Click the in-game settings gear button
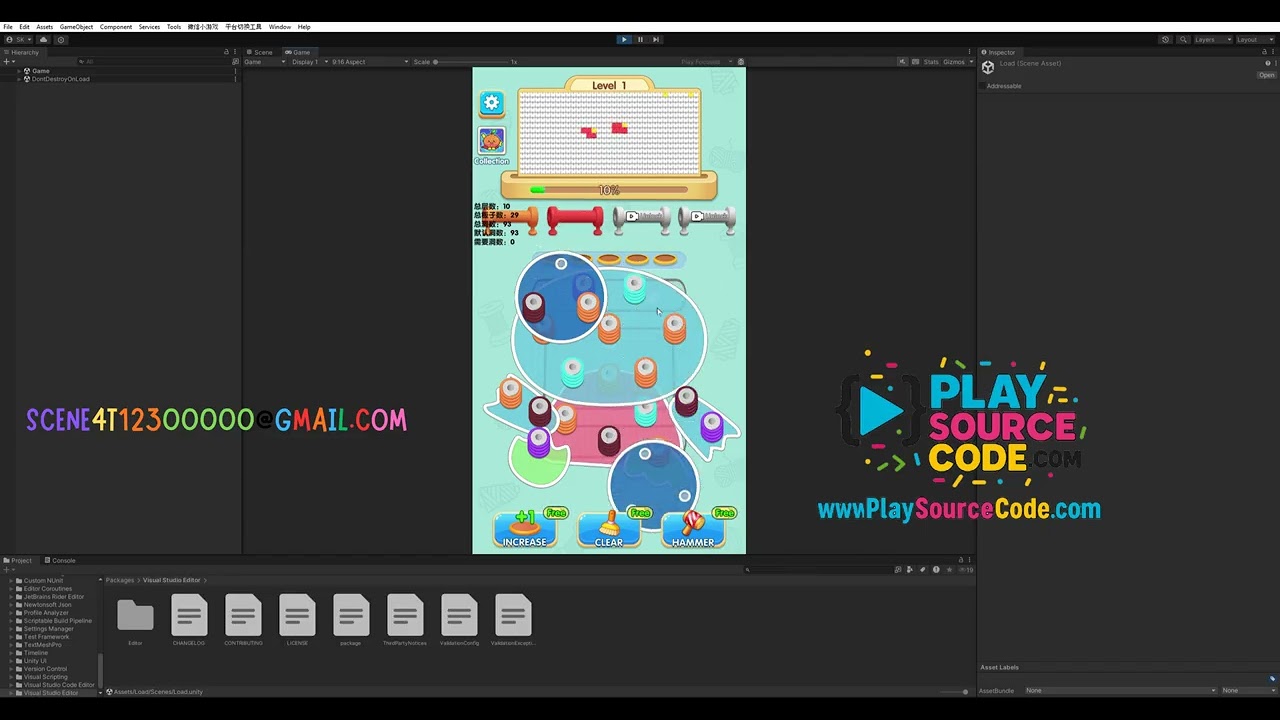 click(x=491, y=102)
